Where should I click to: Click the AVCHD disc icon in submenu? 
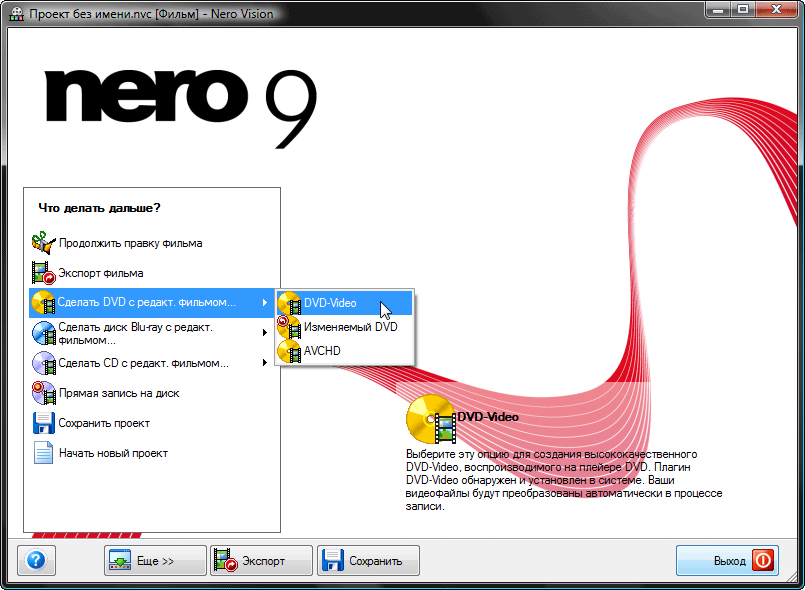point(290,351)
